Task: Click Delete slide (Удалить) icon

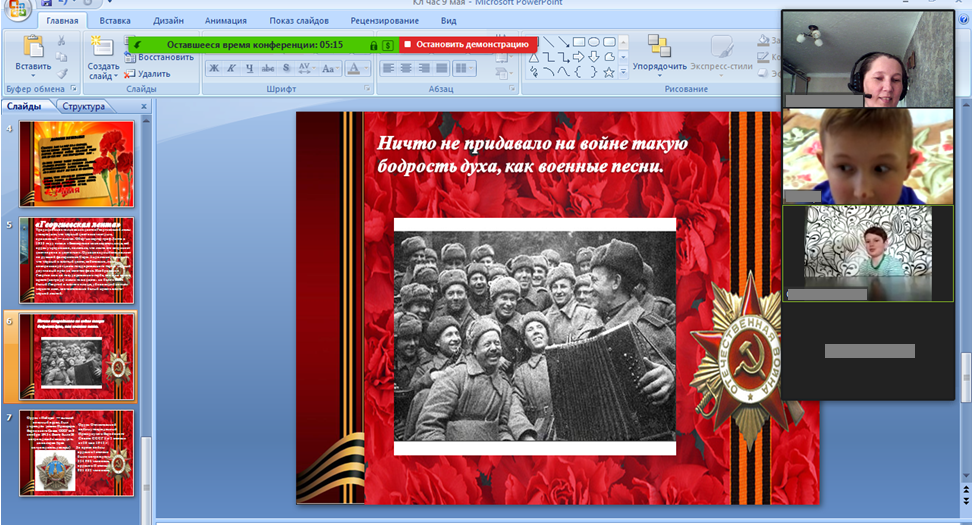Action: [x=146, y=73]
